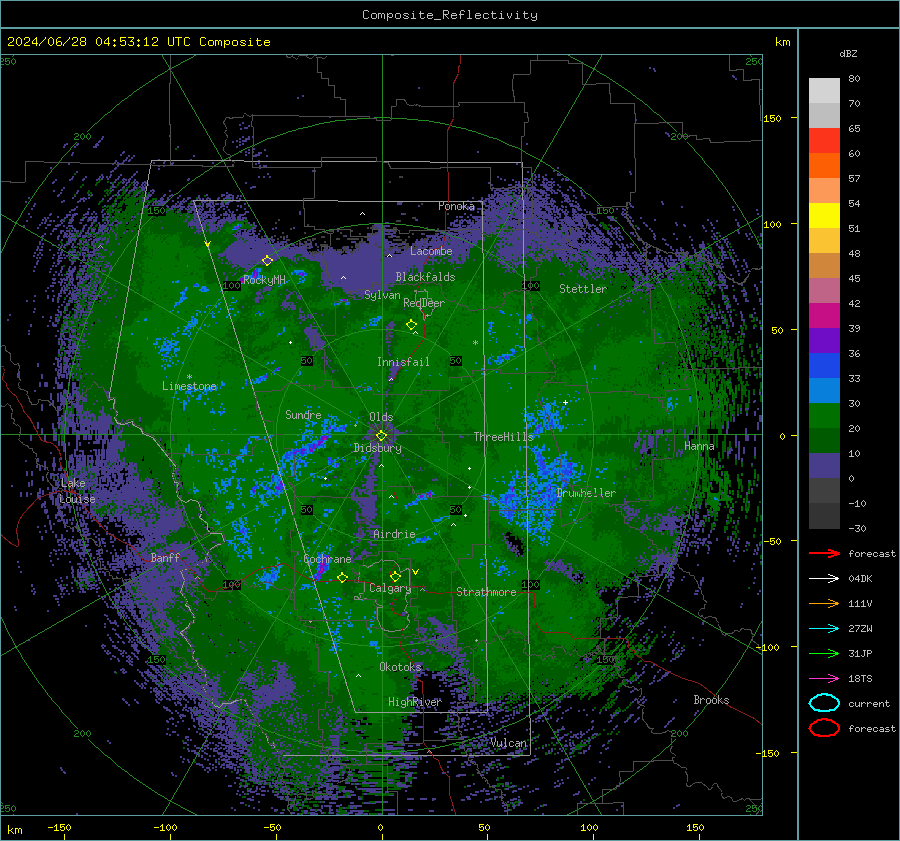Click the bright green swatch between 30 and 20
Screen dimensions: 900x841
coord(824,416)
